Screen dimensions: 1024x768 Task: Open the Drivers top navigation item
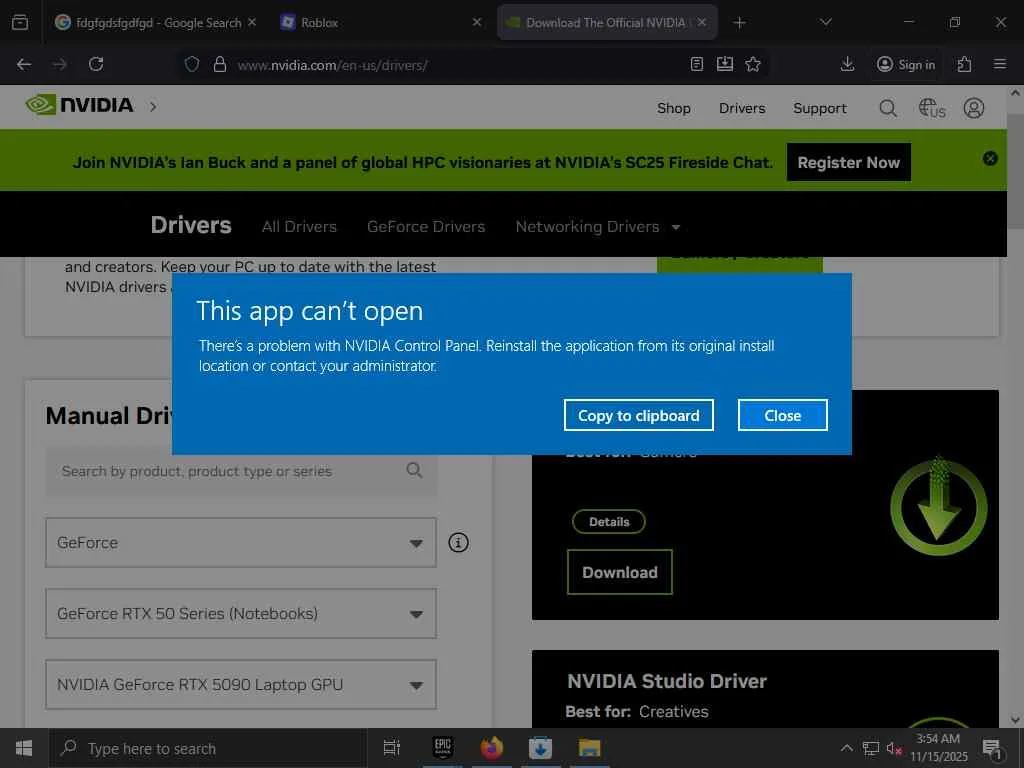click(x=741, y=108)
